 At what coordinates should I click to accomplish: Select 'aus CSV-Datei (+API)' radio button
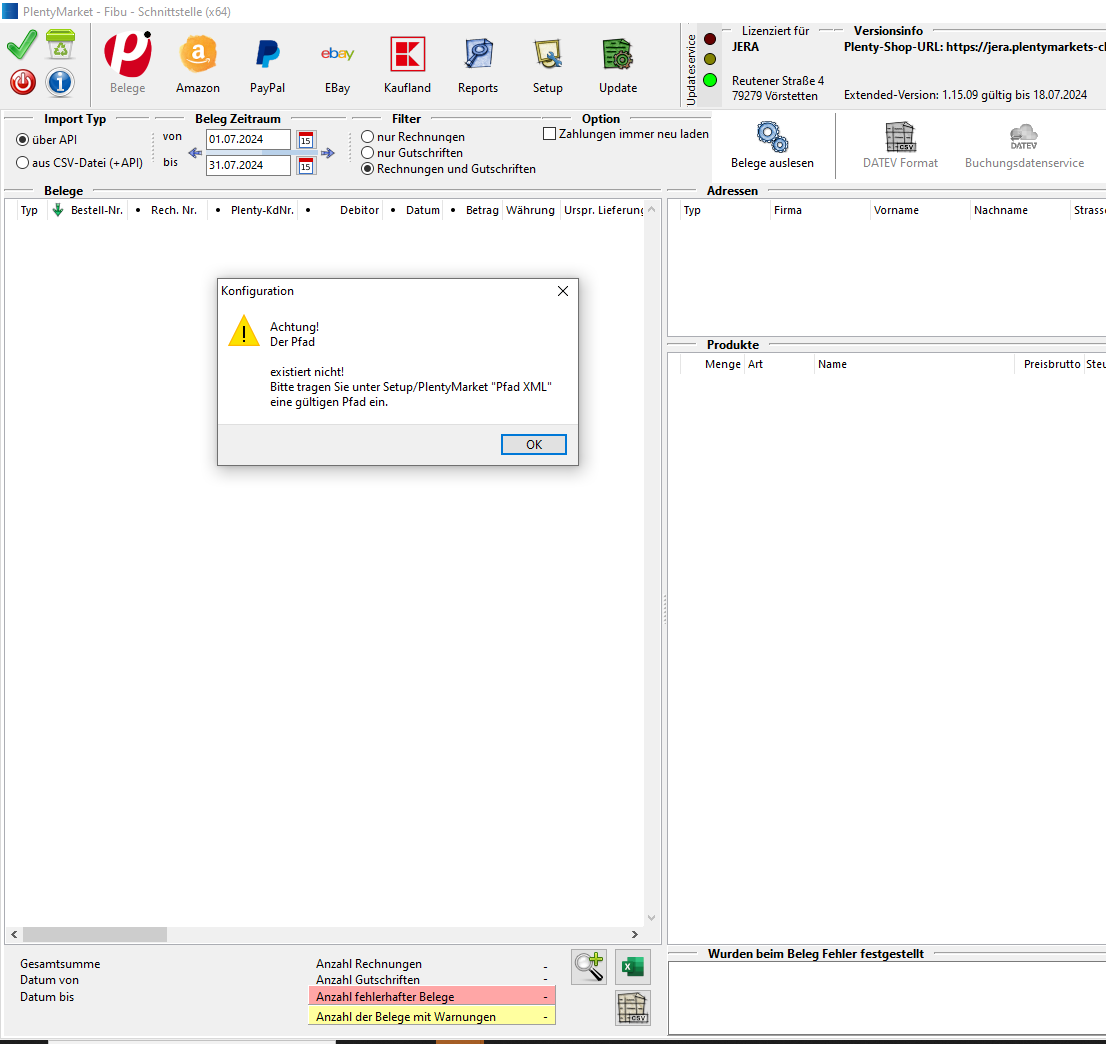[23, 163]
